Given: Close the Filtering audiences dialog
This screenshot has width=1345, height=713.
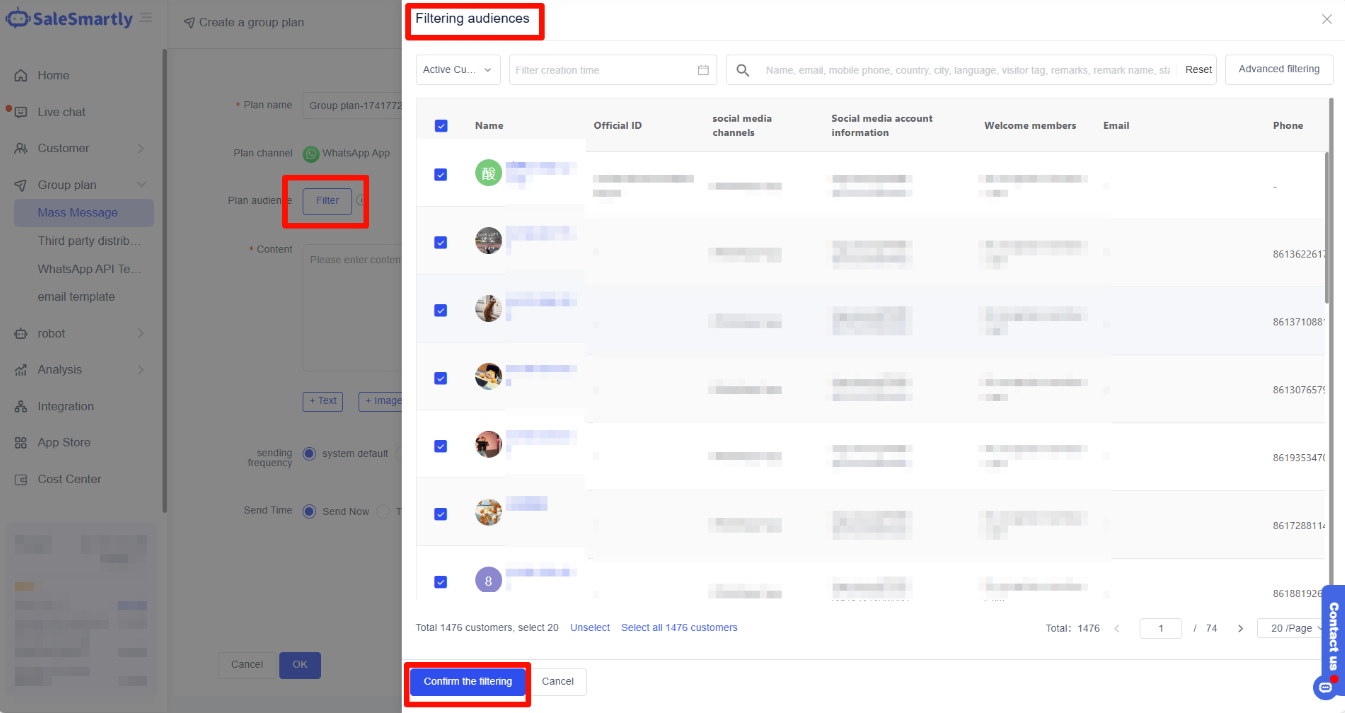Looking at the screenshot, I should (x=1326, y=19).
